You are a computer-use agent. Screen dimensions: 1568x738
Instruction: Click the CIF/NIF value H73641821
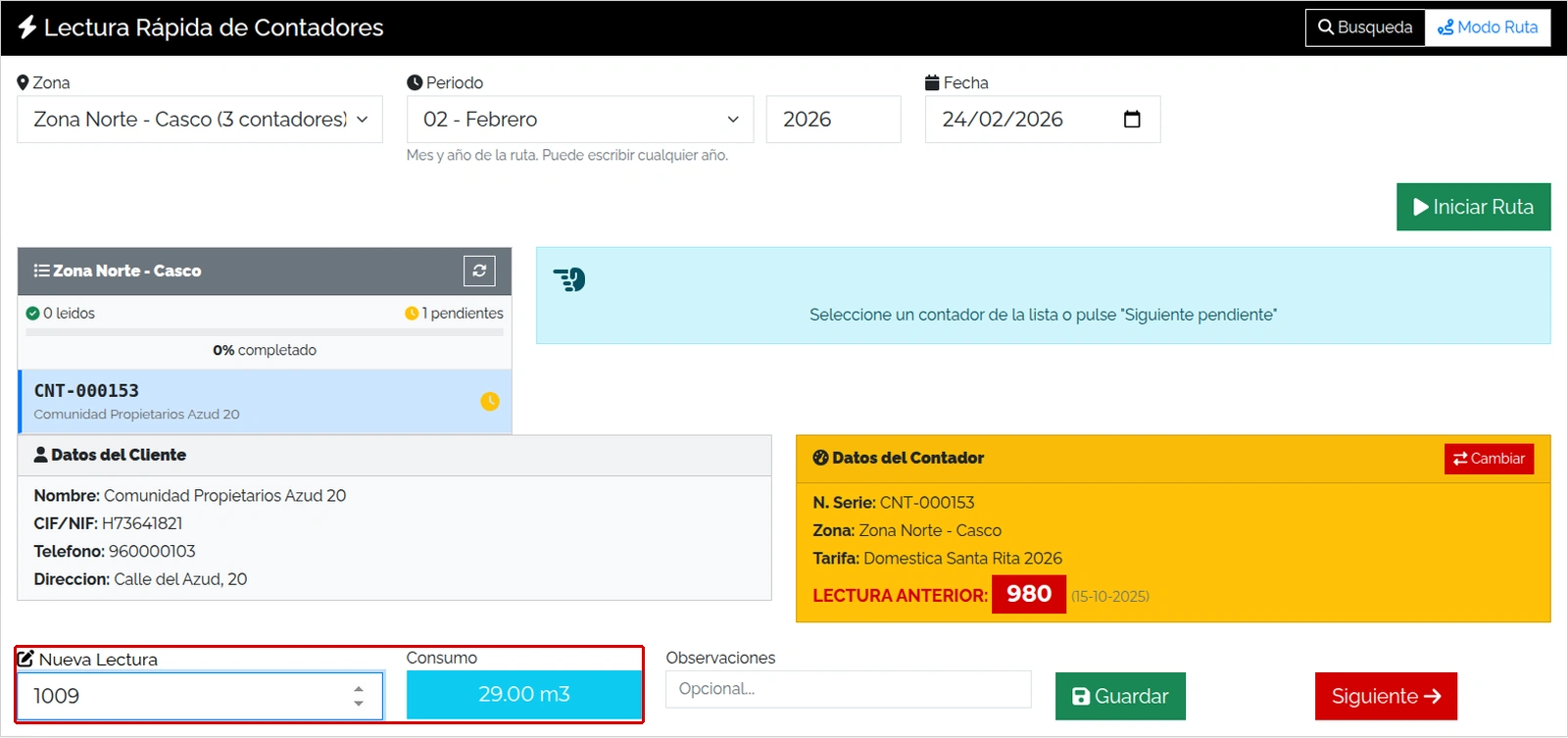142,523
